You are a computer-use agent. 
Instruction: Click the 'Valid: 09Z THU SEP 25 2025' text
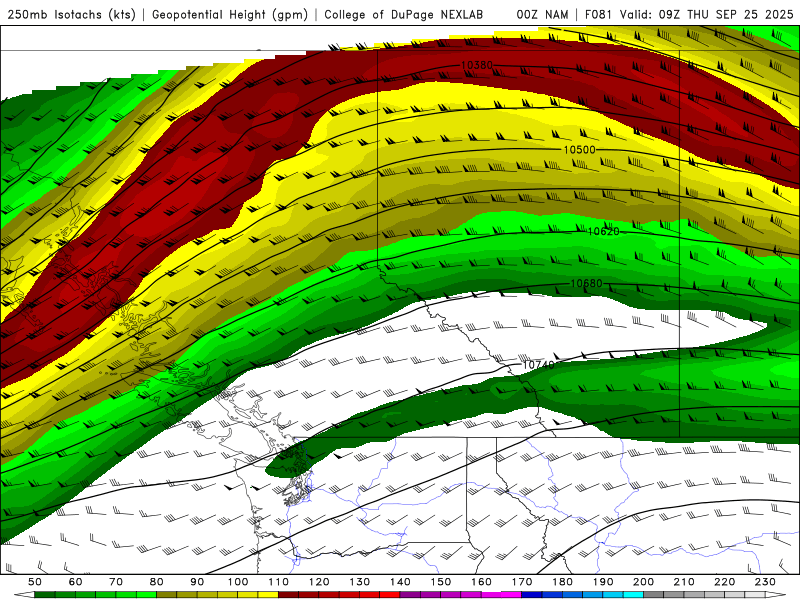(706, 14)
